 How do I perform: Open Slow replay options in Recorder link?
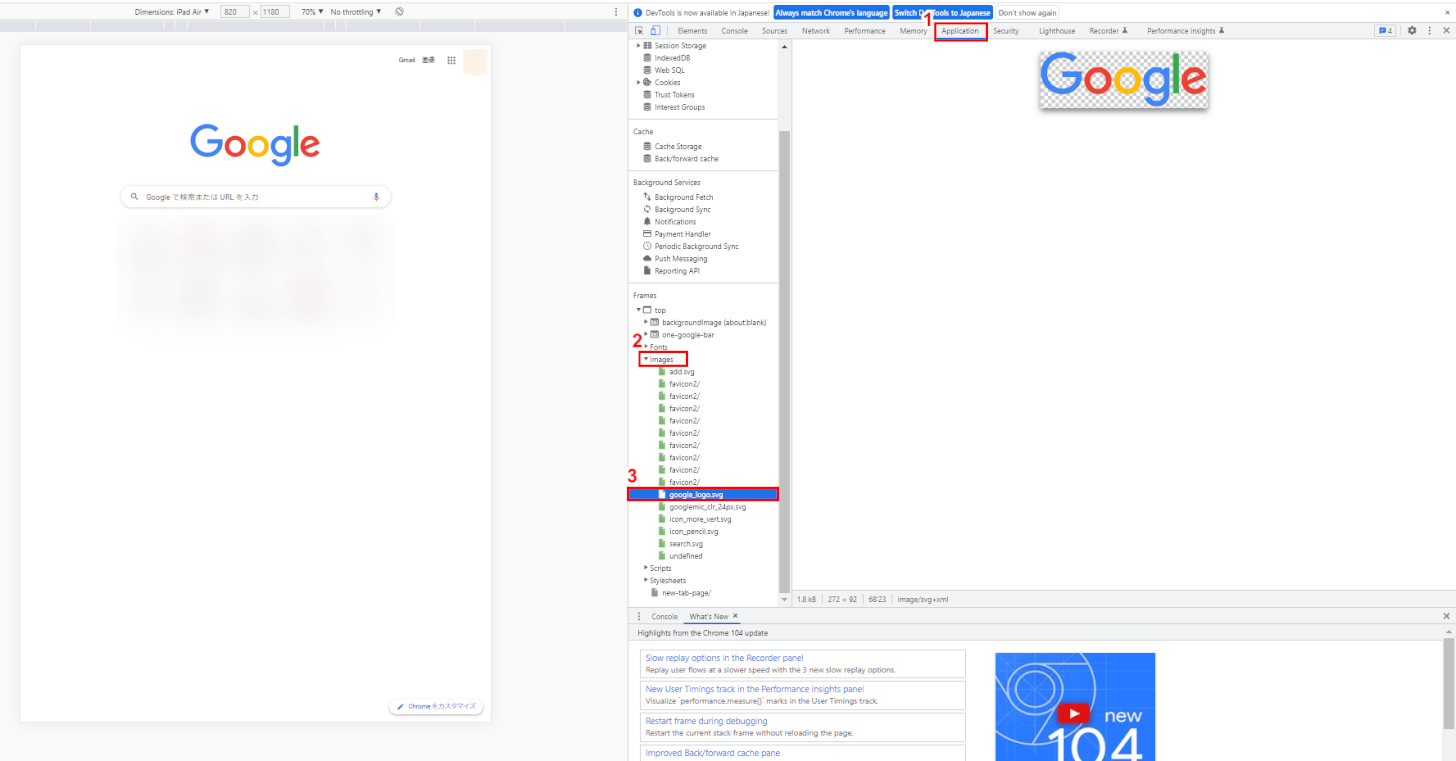724,658
